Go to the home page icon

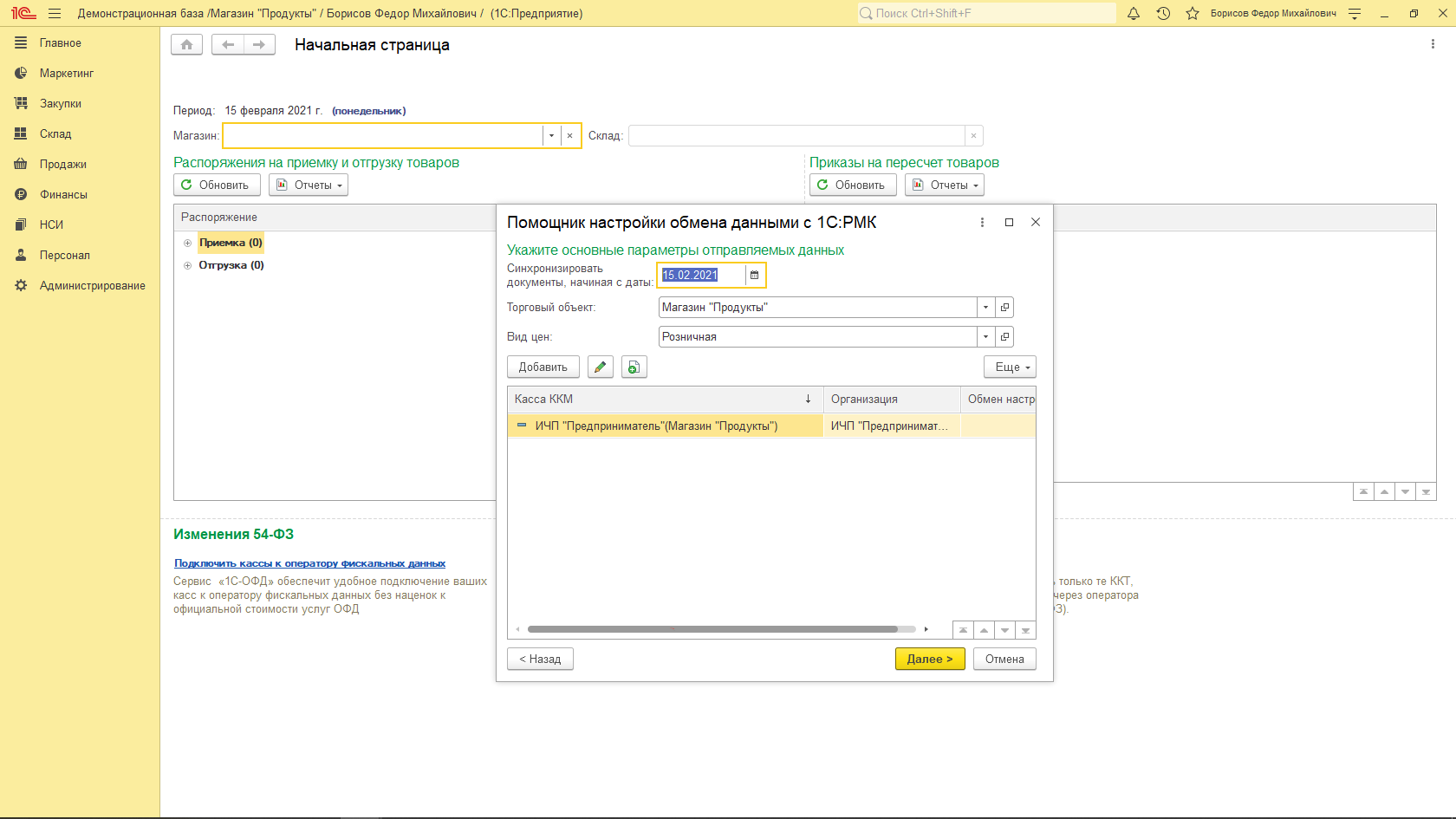pyautogui.click(x=186, y=44)
